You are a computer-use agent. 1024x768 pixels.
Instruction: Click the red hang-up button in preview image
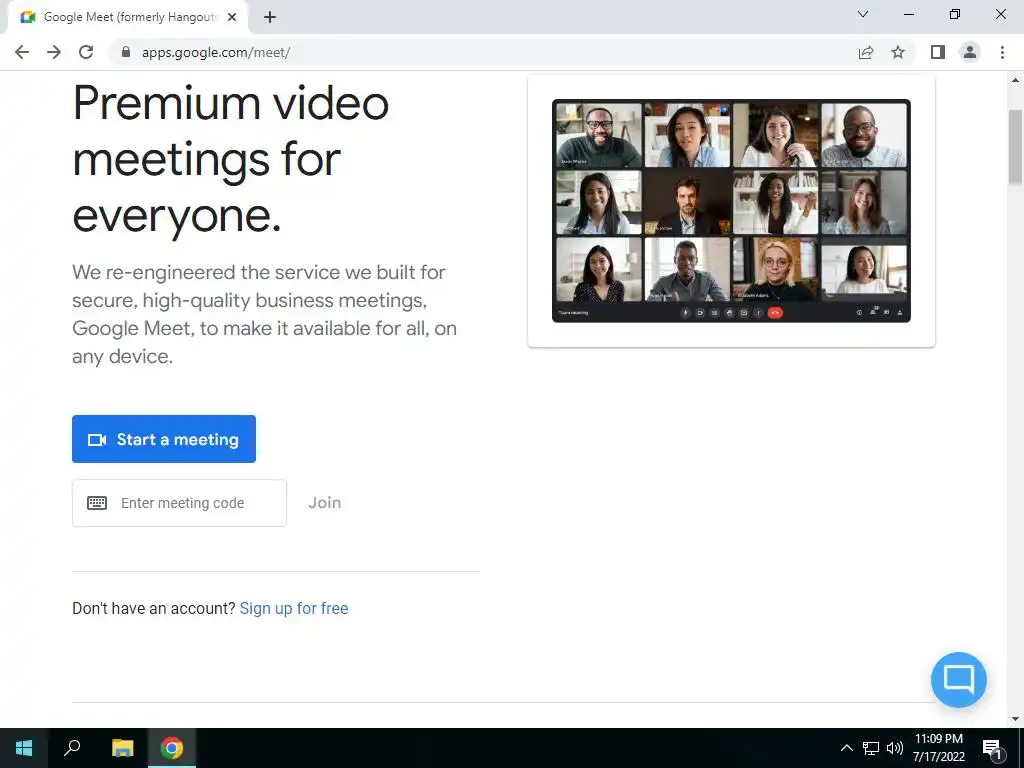coord(775,313)
